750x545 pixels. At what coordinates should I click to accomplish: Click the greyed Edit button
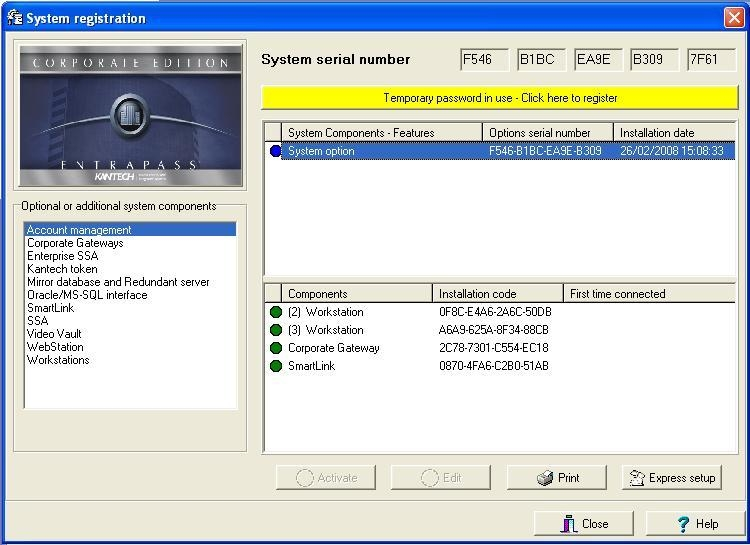click(441, 478)
